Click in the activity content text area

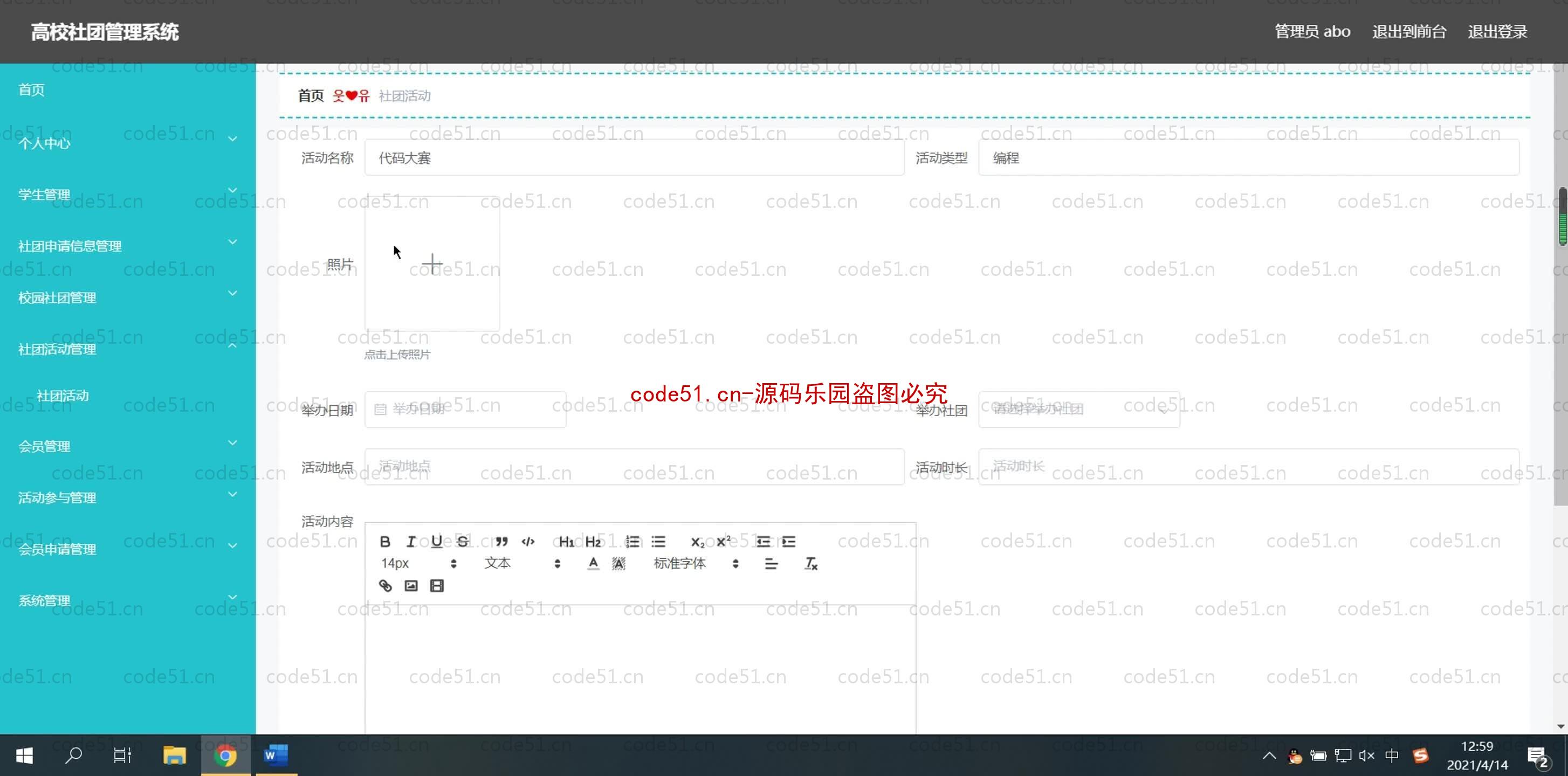(641, 669)
